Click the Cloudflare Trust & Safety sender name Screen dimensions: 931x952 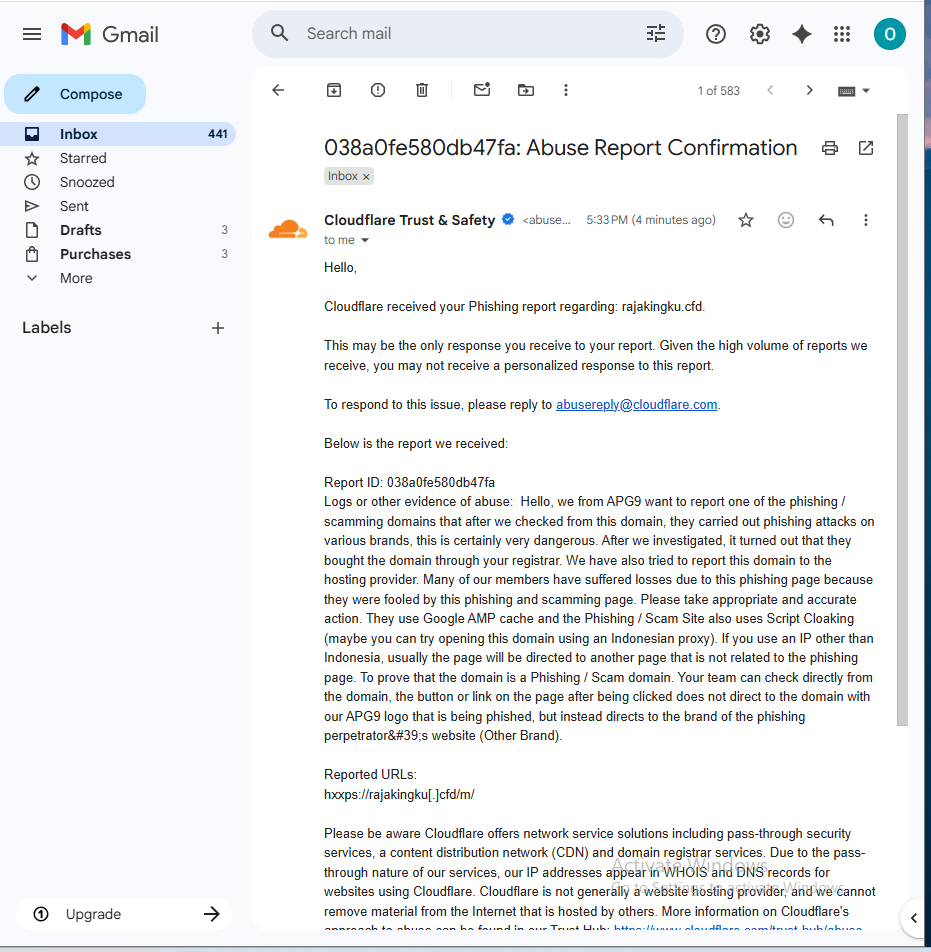coord(409,220)
